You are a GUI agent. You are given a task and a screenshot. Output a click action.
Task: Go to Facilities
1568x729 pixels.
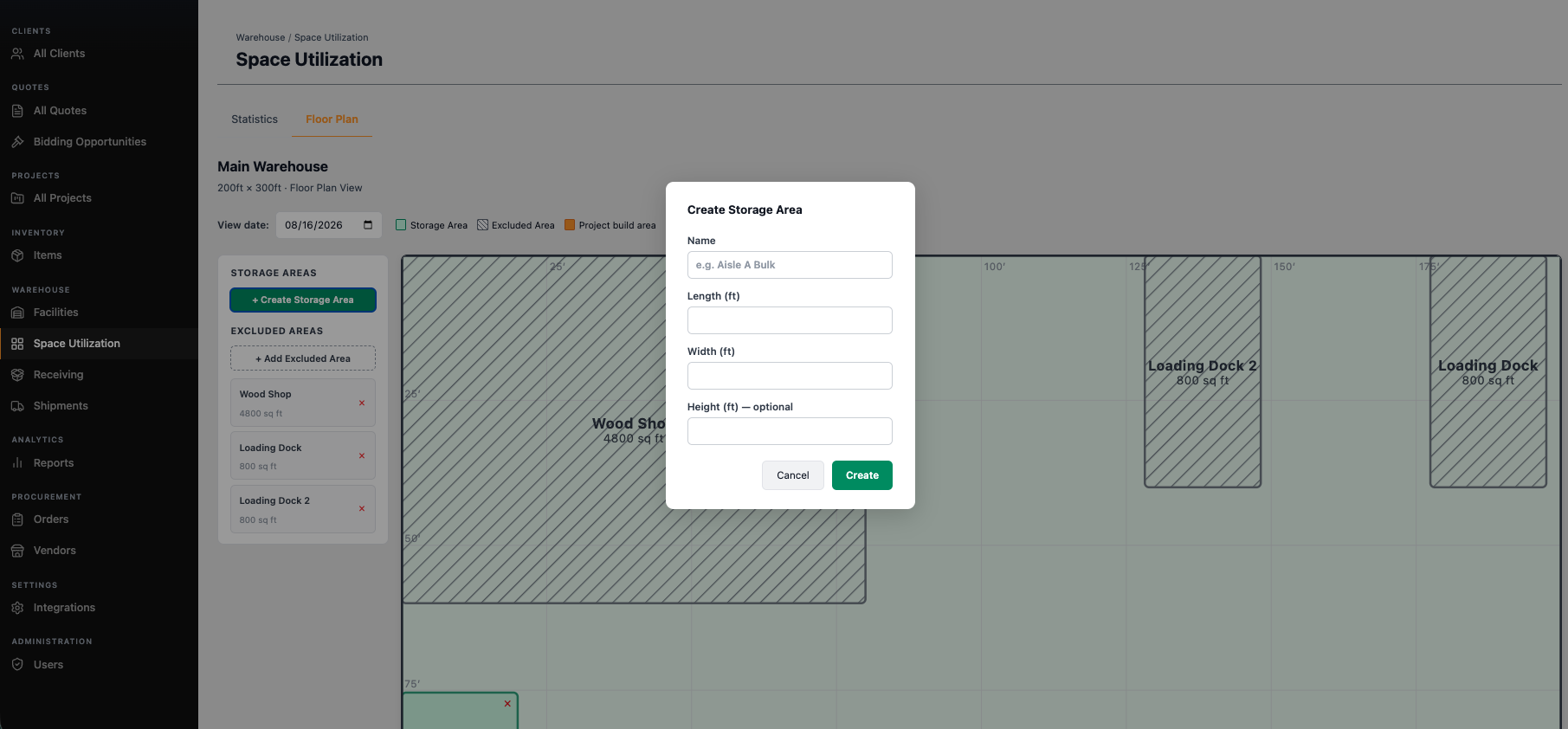tap(56, 313)
